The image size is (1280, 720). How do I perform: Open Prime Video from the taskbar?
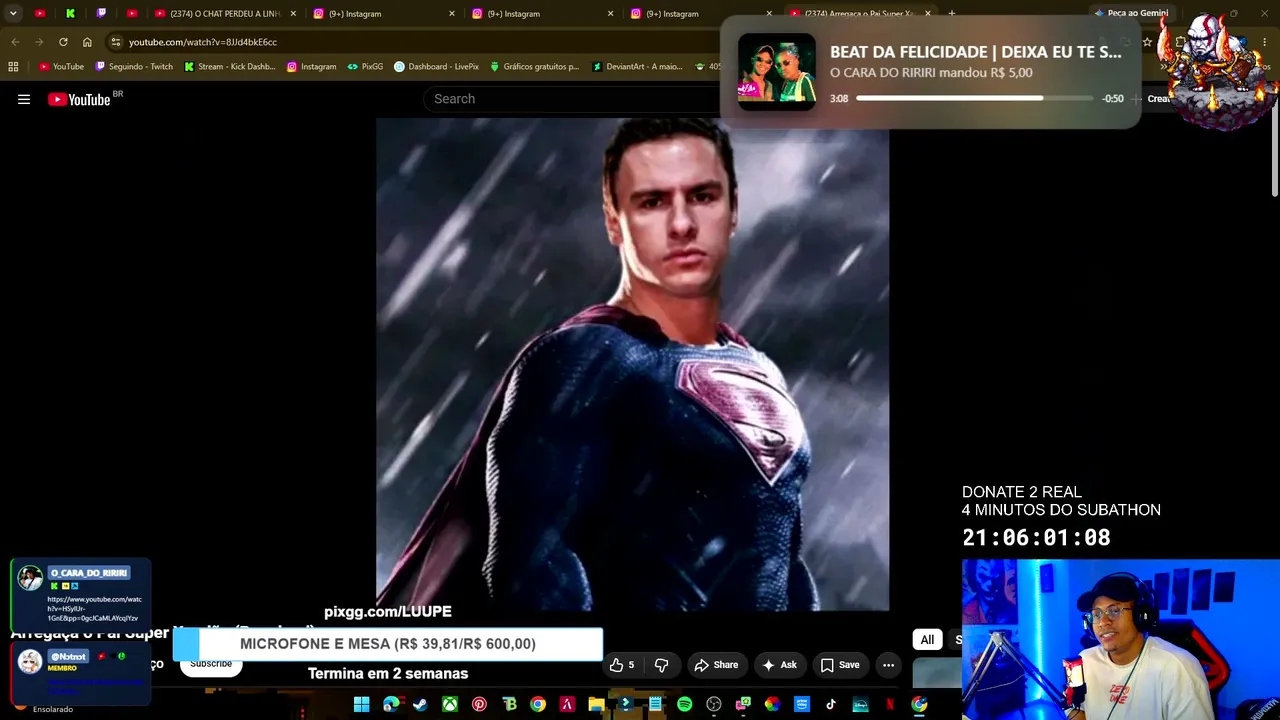(801, 704)
